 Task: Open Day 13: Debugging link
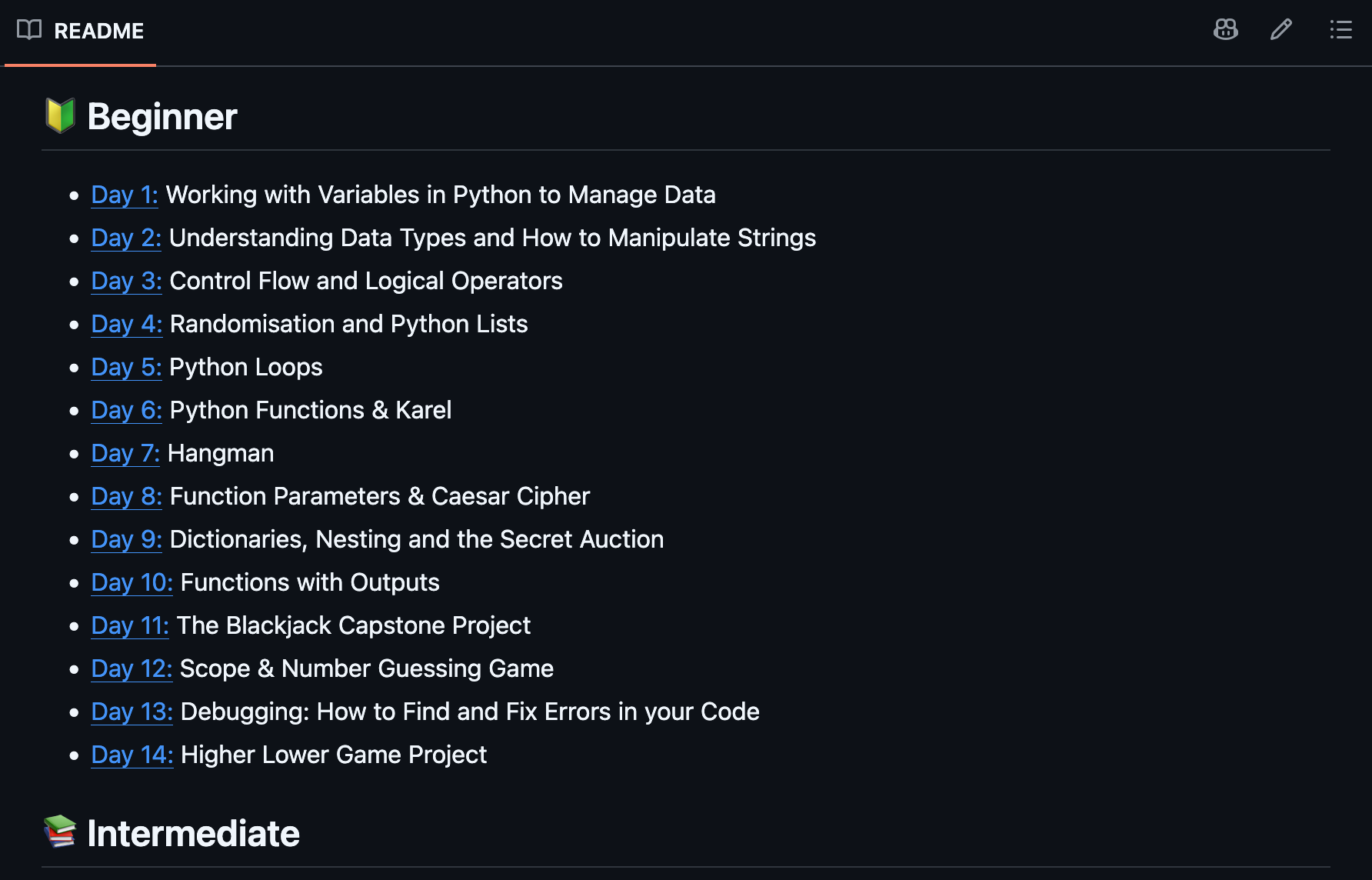(132, 712)
